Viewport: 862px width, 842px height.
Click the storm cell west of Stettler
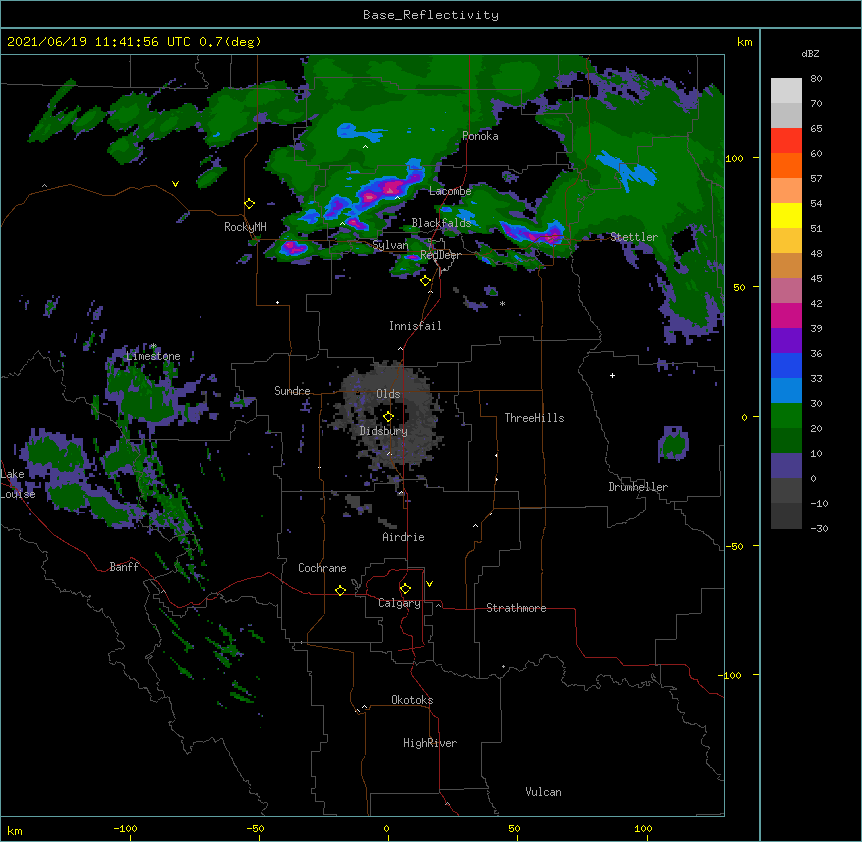(533, 234)
